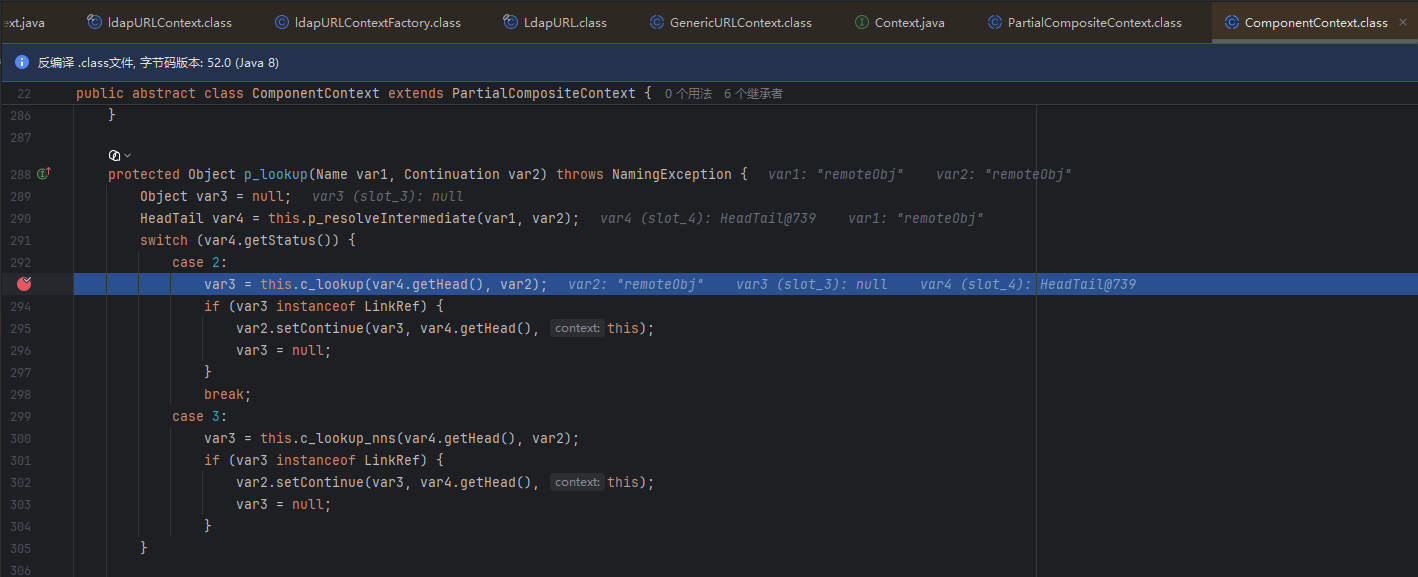Click the decompiled .class file banner text
The image size is (1418, 577).
click(158, 62)
